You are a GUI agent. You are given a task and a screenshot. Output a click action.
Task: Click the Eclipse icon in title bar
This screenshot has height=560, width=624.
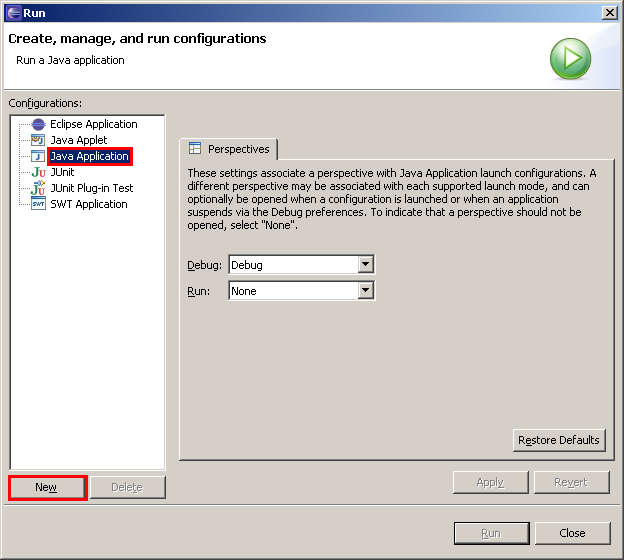tap(12, 12)
